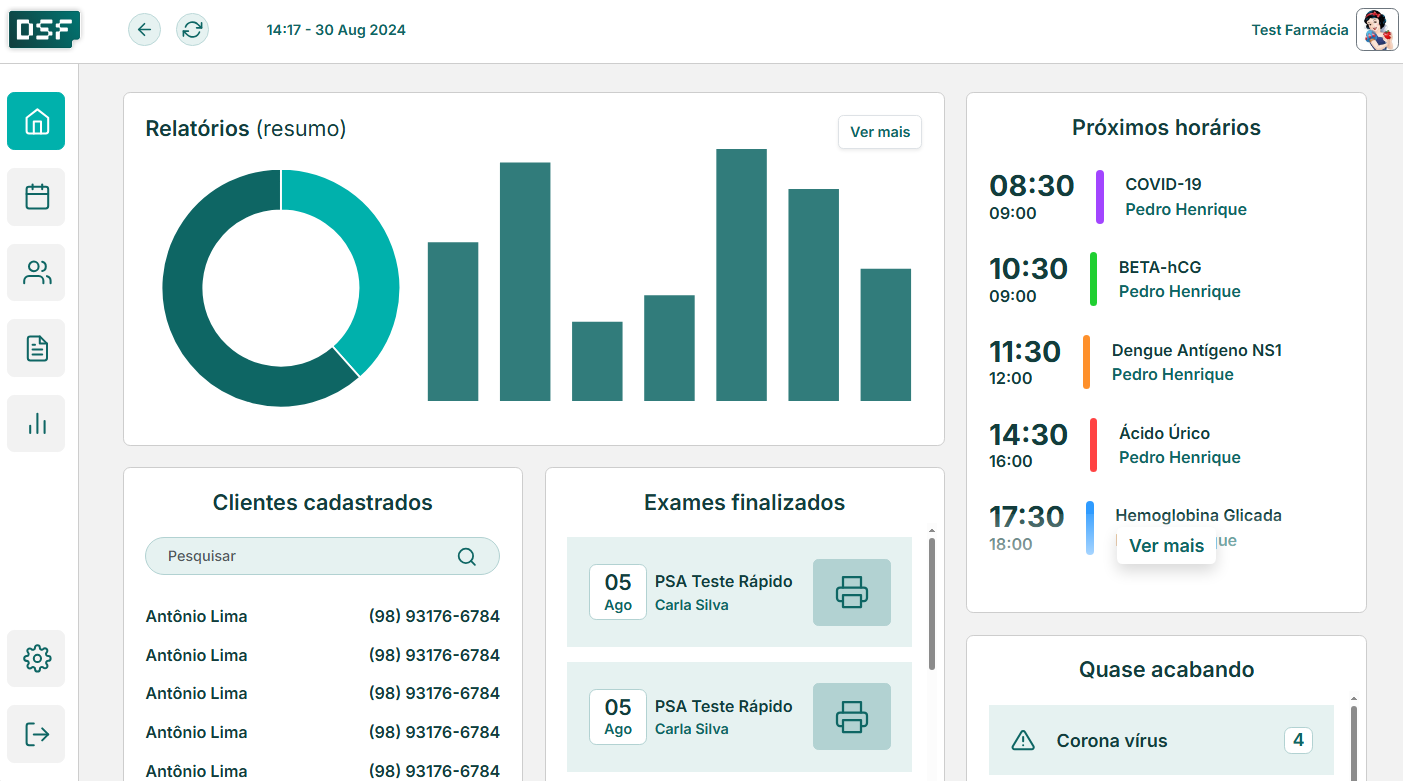Select the 08:30 COVID-19 appointment
This screenshot has width=1403, height=781.
[1166, 197]
